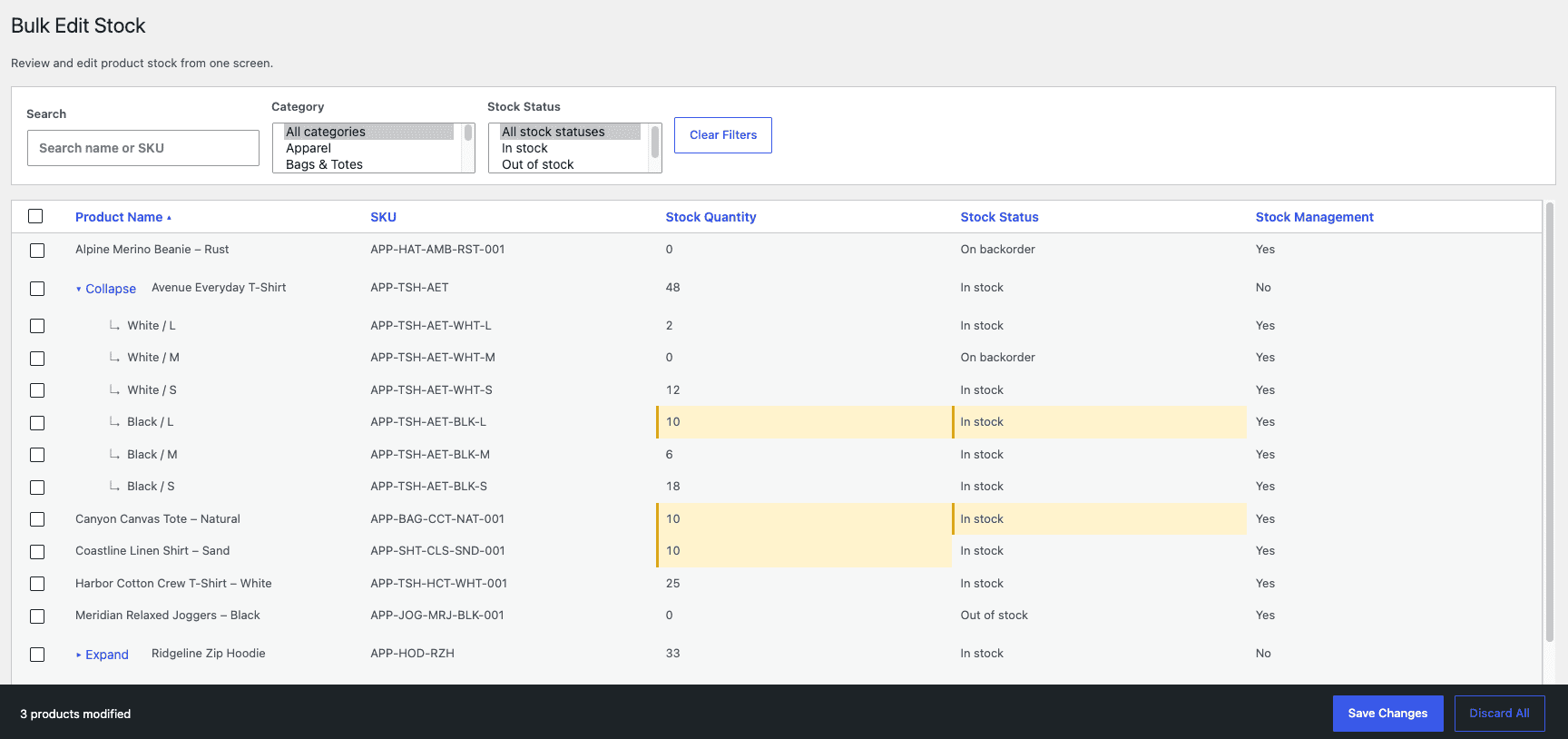Collapse Avenue Everyday T-Shirt variations
This screenshot has height=739, width=1568.
[106, 289]
